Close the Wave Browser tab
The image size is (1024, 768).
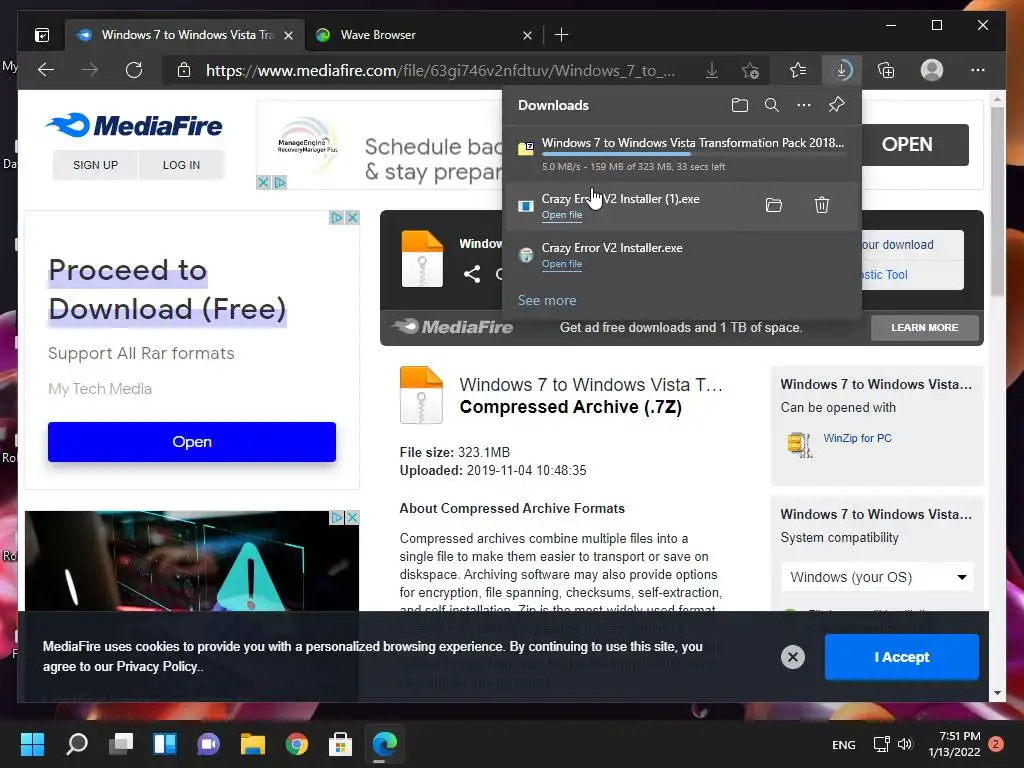point(527,35)
